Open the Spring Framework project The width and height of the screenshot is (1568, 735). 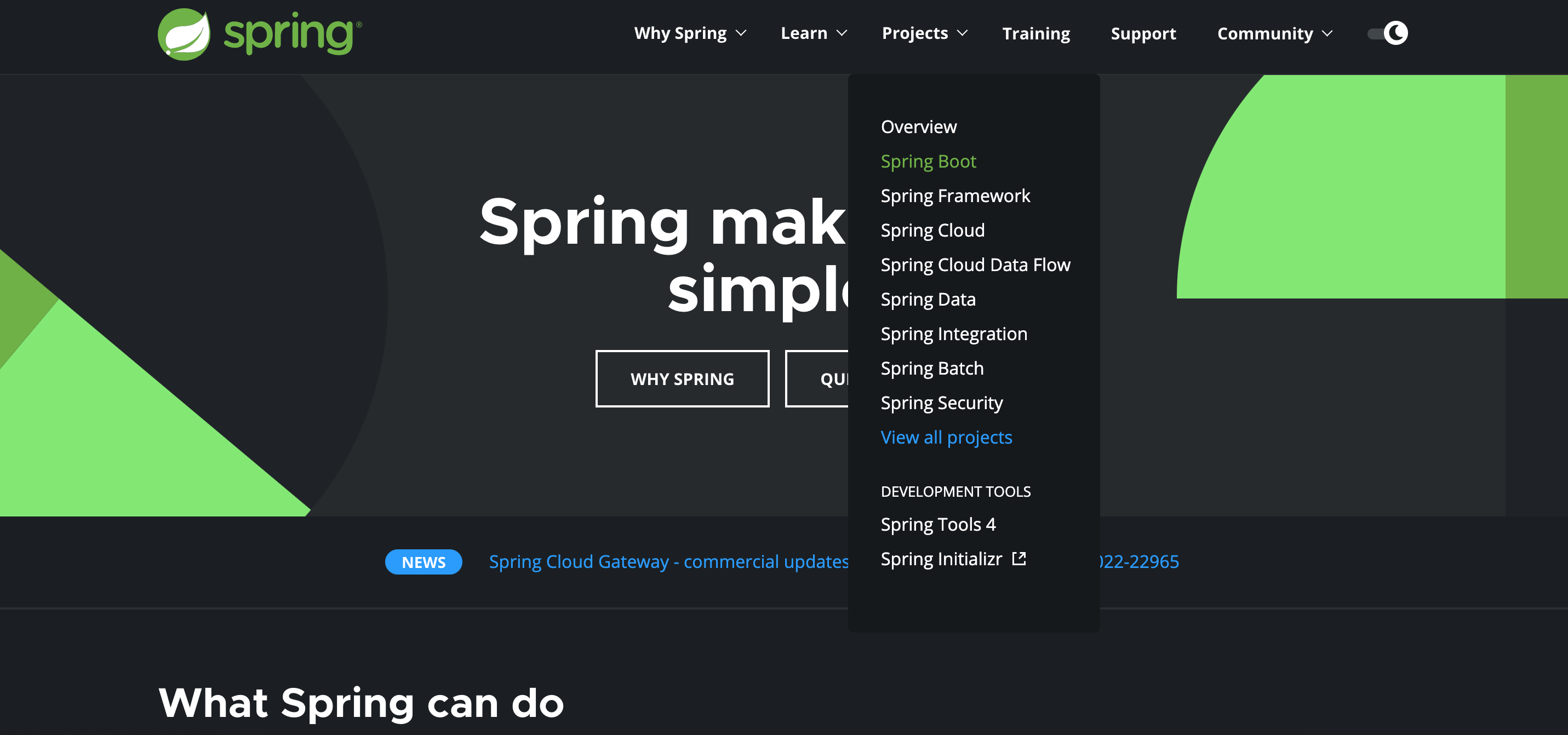(955, 196)
